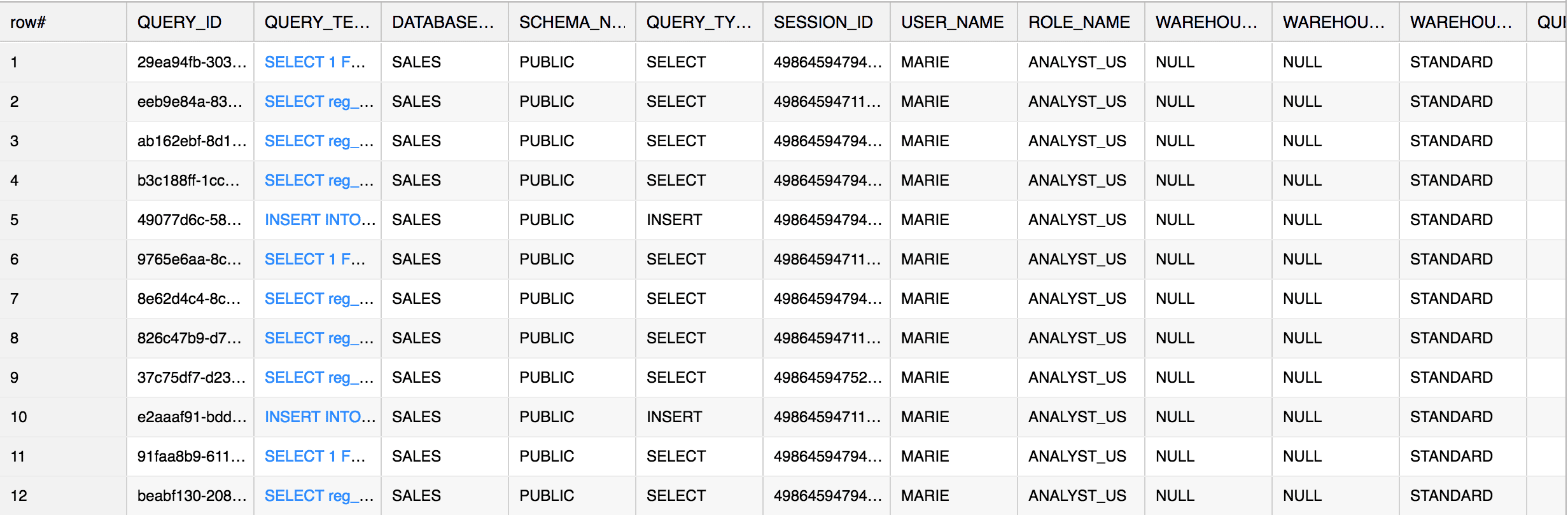This screenshot has height=515, width=1568.
Task: Sort by the QUERY_ID column header
Action: tap(180, 22)
